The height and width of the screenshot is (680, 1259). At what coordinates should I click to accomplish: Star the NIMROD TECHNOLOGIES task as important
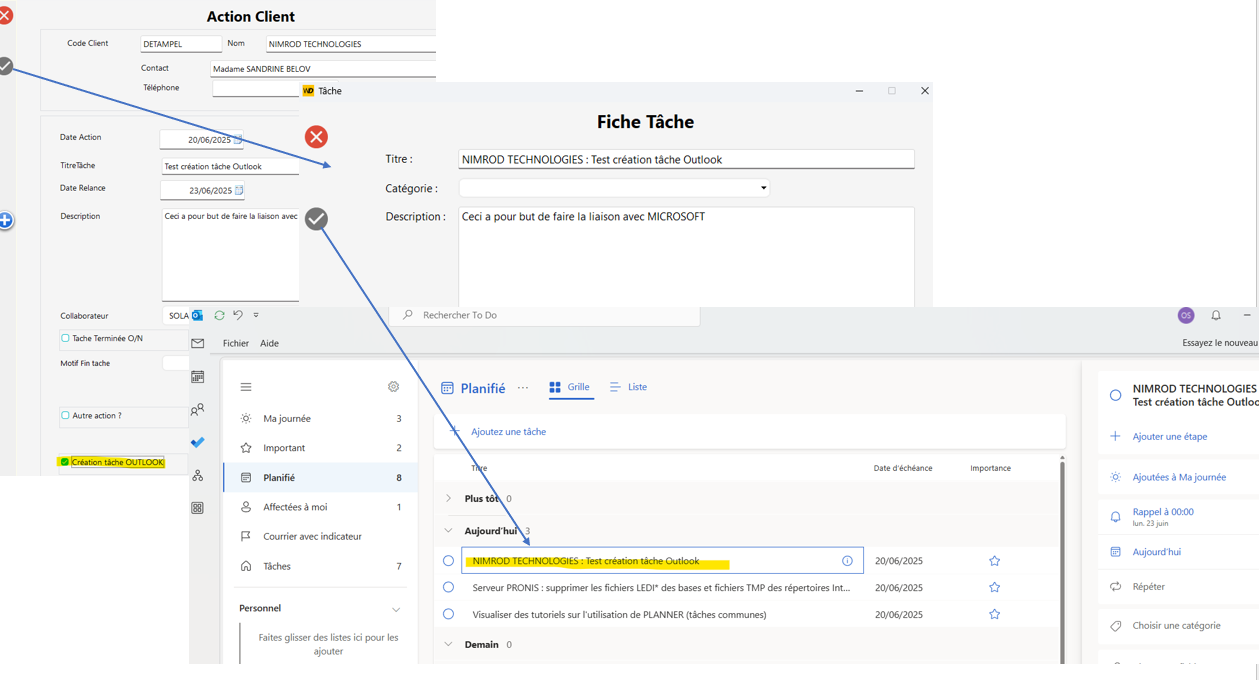click(x=994, y=561)
